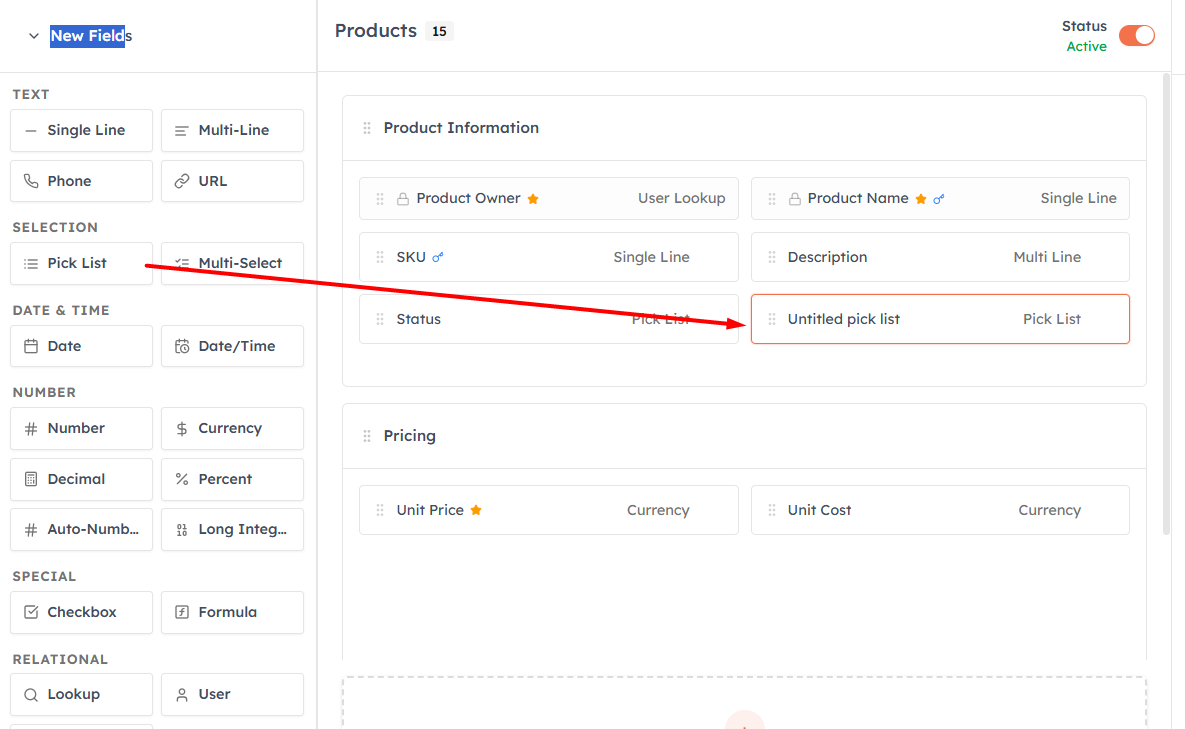
Task: Click the Lookup field magnifier icon
Action: (31, 694)
